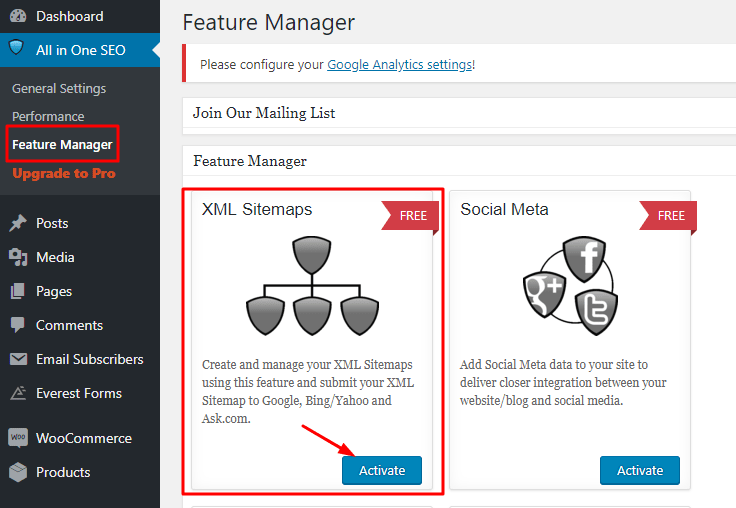The height and width of the screenshot is (508, 736).
Task: Click the Google Plus shield in the Social Meta graphic
Action: (x=544, y=294)
